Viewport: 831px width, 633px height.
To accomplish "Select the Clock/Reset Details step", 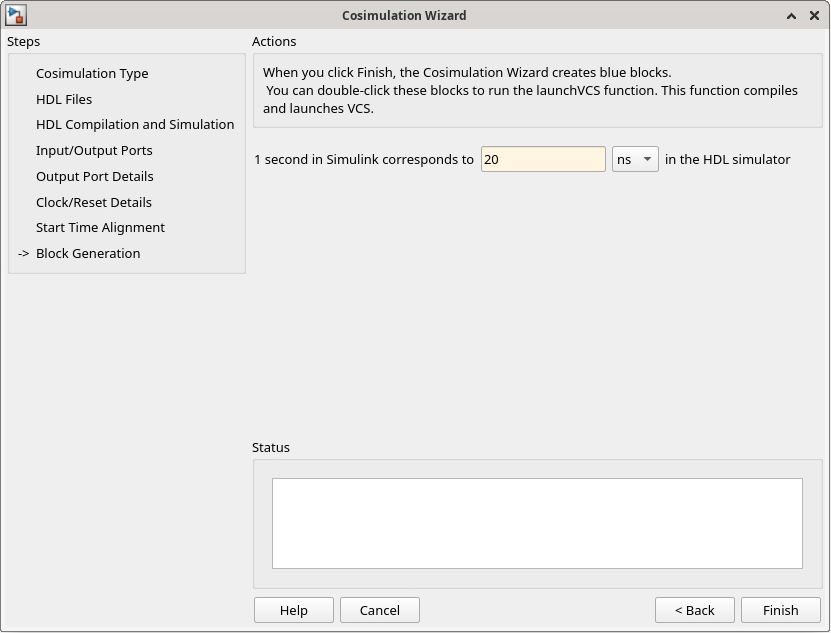I will pos(94,202).
